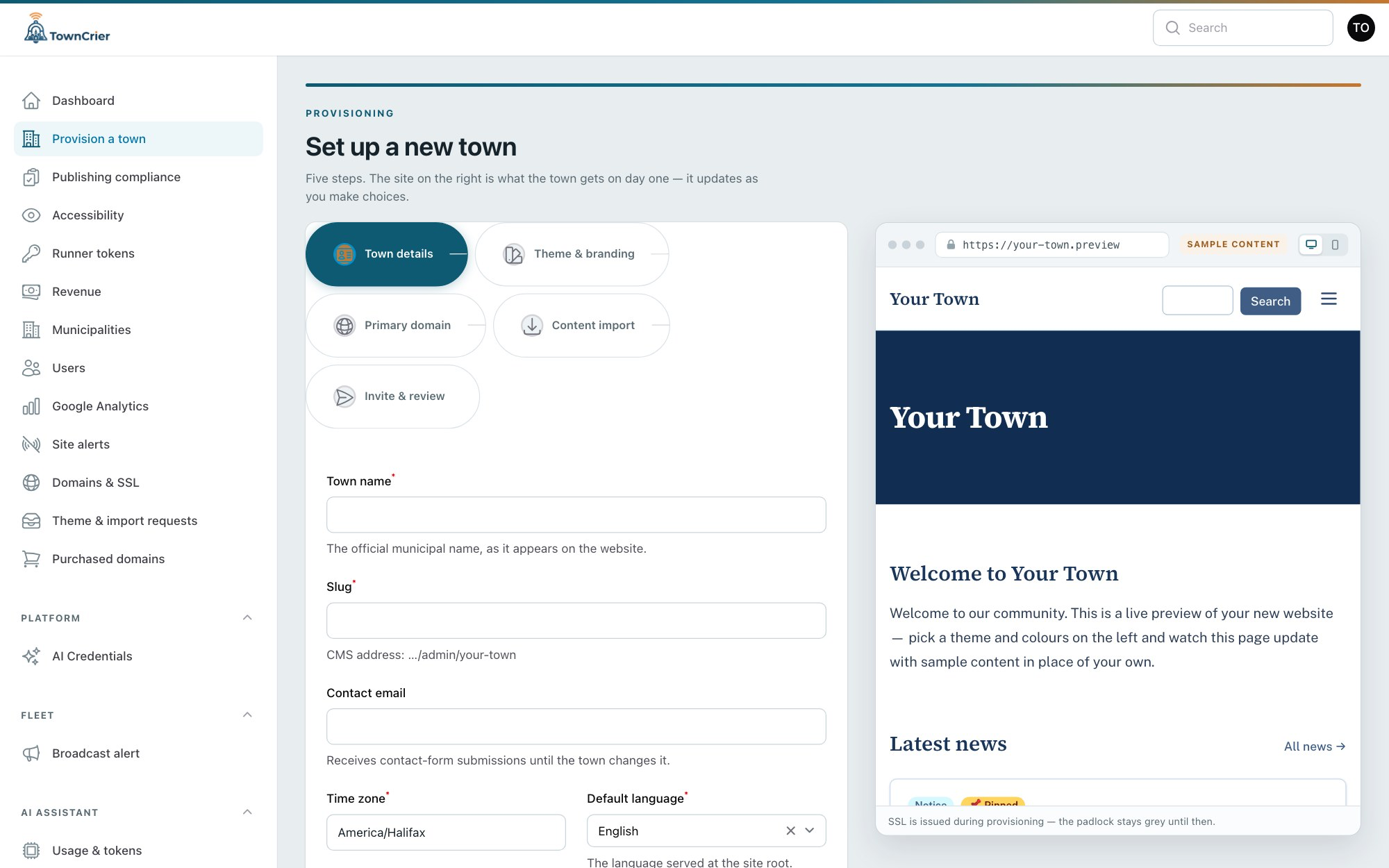Go to the Content import step

coord(581,326)
